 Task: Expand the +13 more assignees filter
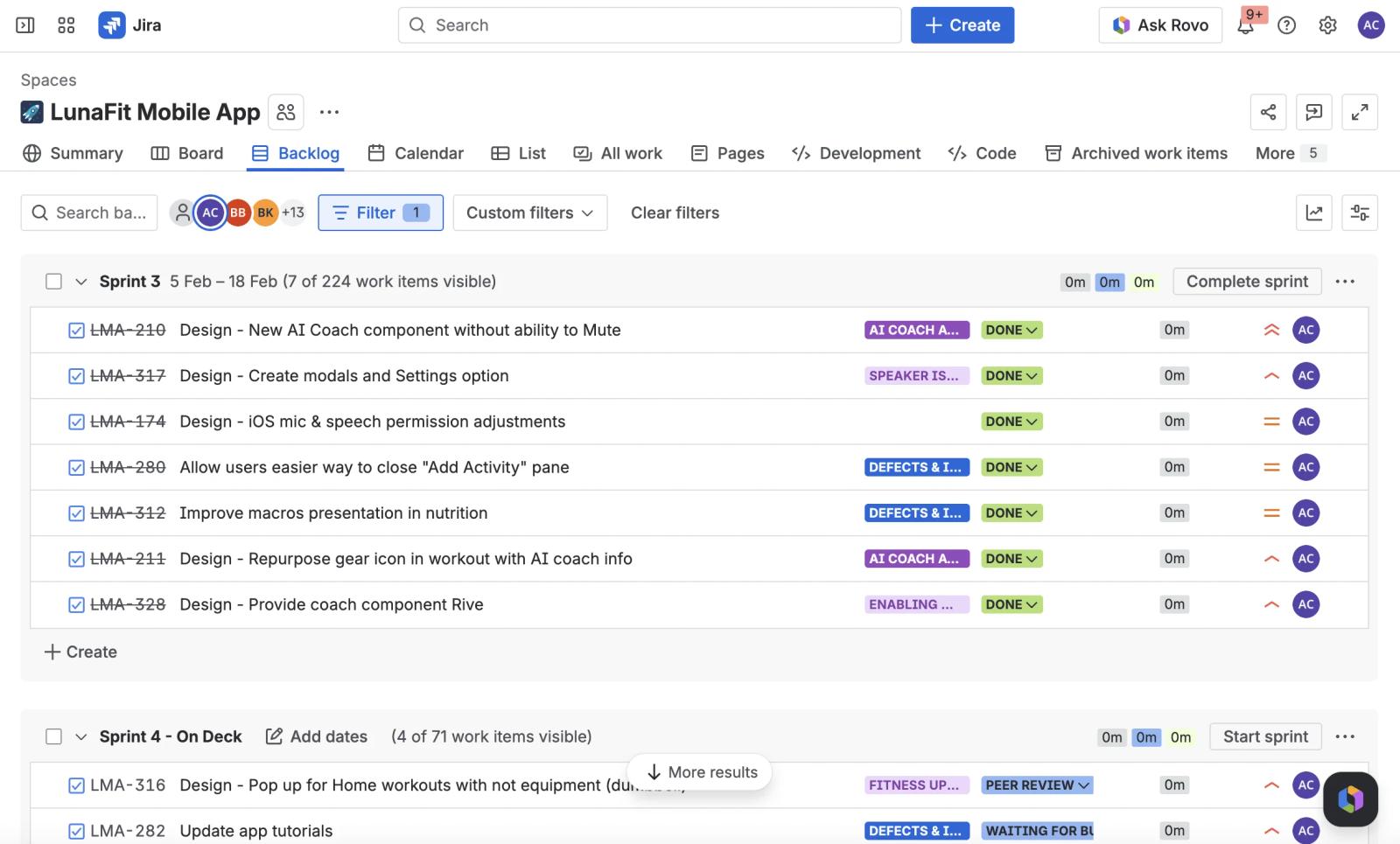293,213
